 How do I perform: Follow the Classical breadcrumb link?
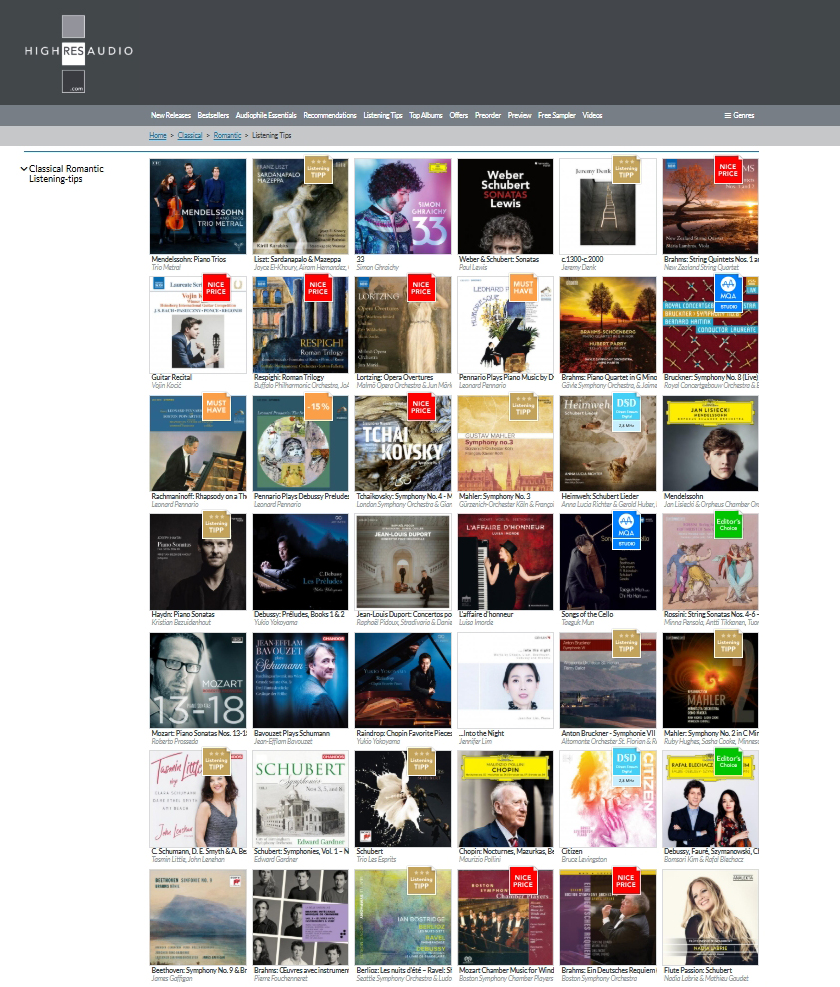(190, 135)
